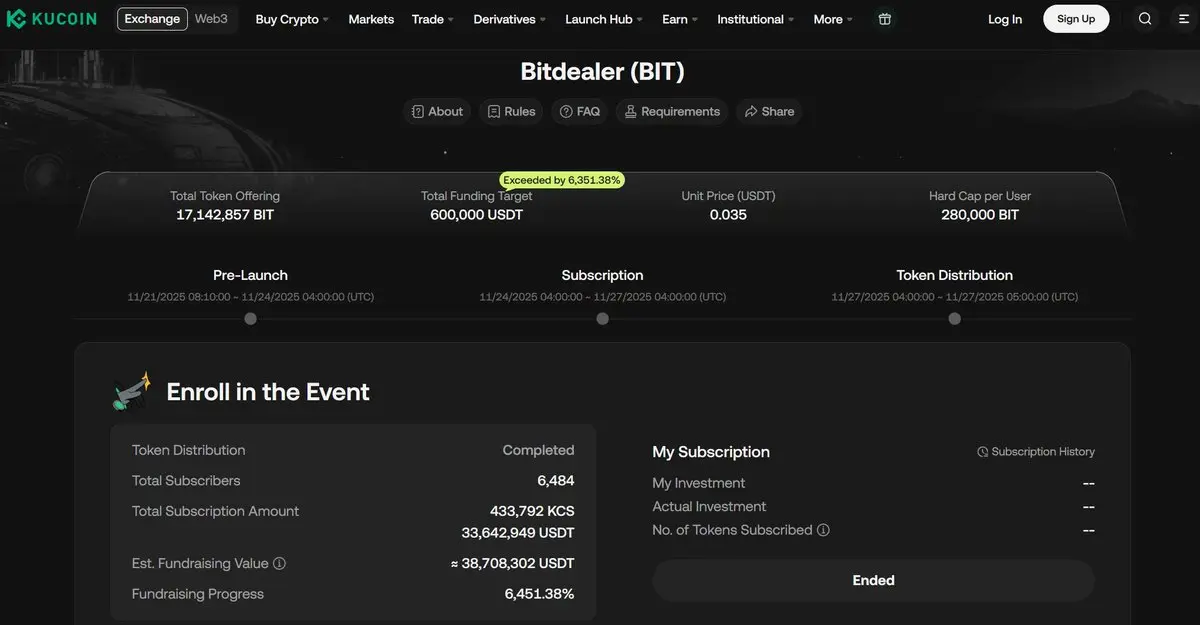Open the FAQ tab
The height and width of the screenshot is (625, 1200).
(x=580, y=111)
